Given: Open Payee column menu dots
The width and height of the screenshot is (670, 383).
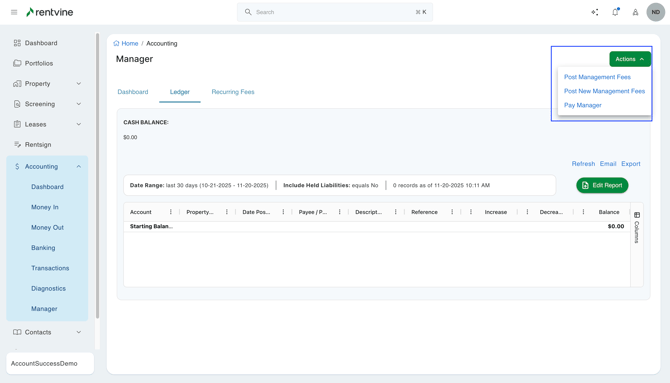Looking at the screenshot, I should (339, 212).
